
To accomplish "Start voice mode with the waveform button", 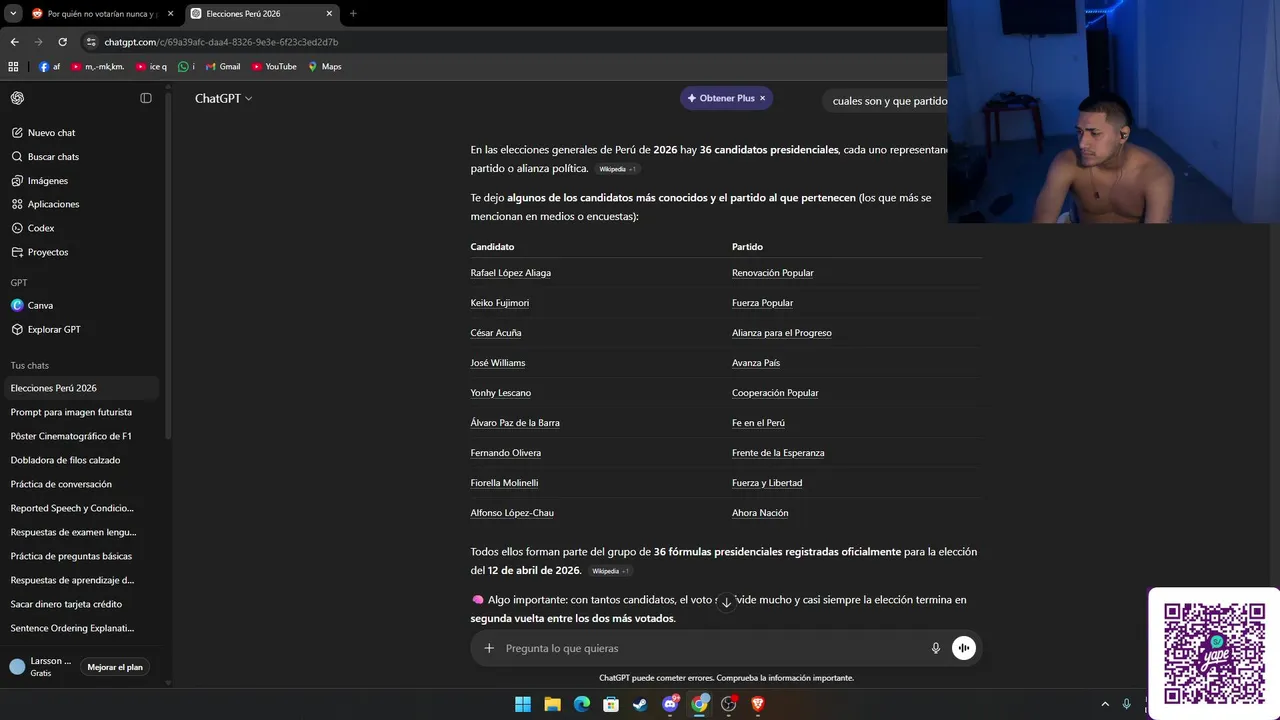I will click(x=963, y=648).
